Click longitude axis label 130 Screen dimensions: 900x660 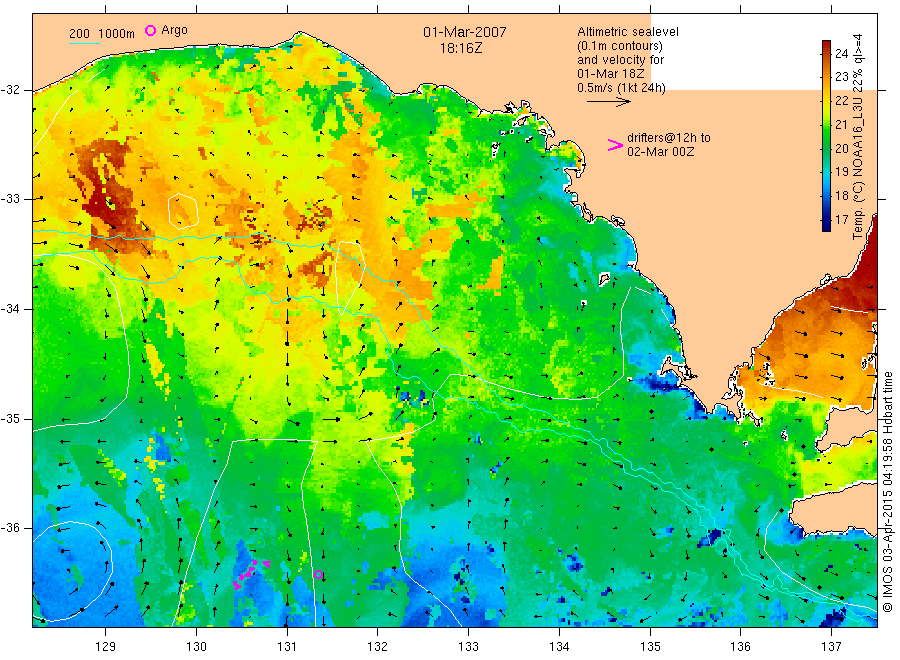(196, 647)
